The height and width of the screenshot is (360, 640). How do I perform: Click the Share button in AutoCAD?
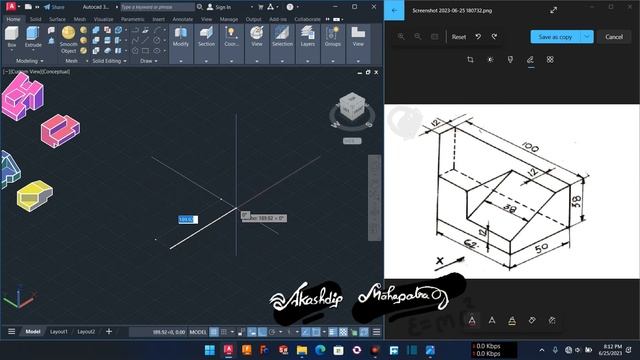pos(54,7)
